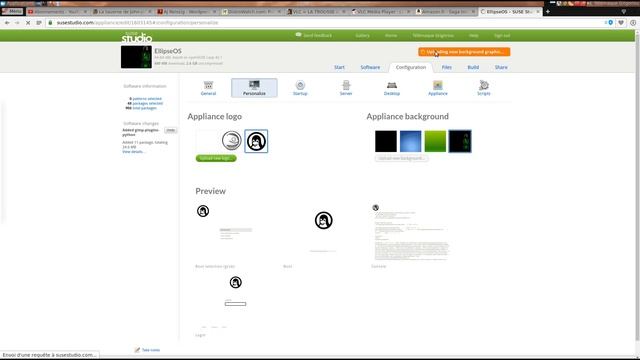This screenshot has width=640, height=360.
Task: Switch to the Start tab
Action: pos(339,67)
